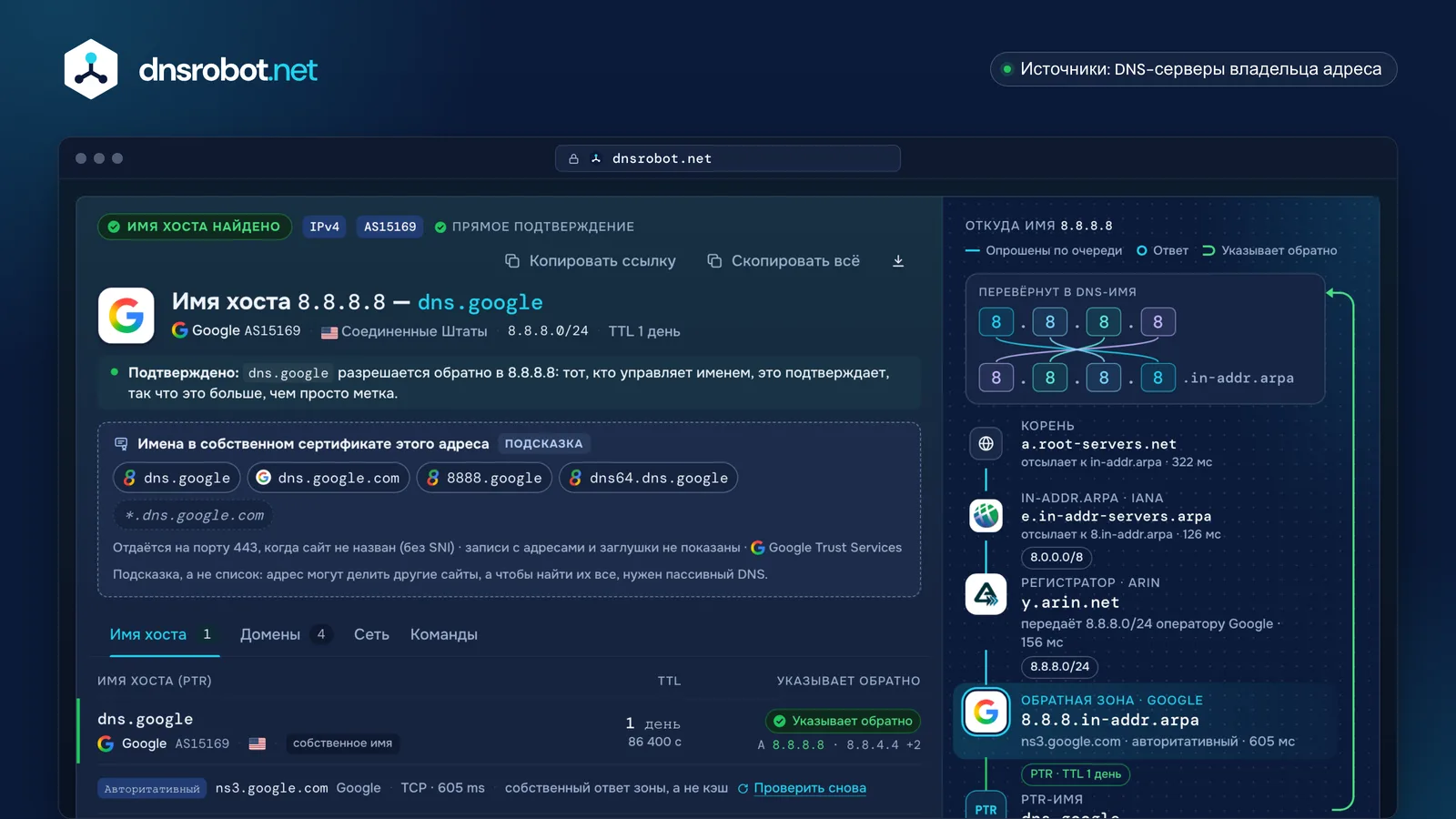Open the Сеть tab
The width and height of the screenshot is (1456, 819).
[371, 634]
